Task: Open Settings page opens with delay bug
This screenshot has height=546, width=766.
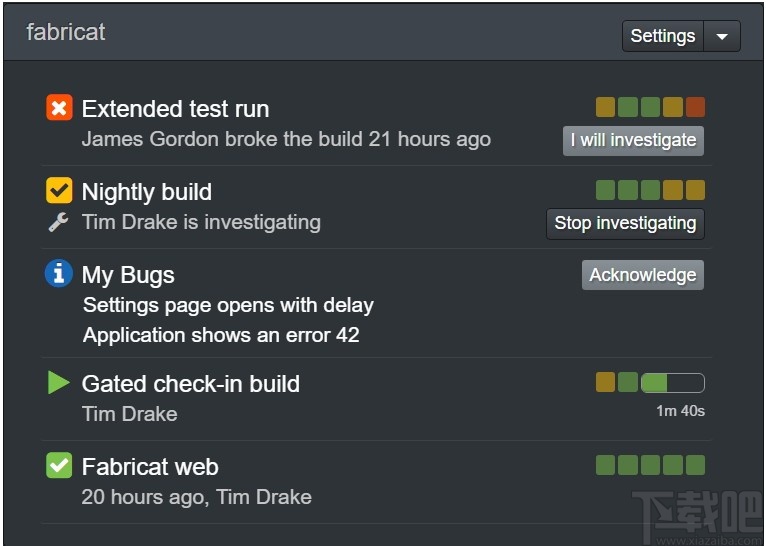Action: tap(228, 305)
